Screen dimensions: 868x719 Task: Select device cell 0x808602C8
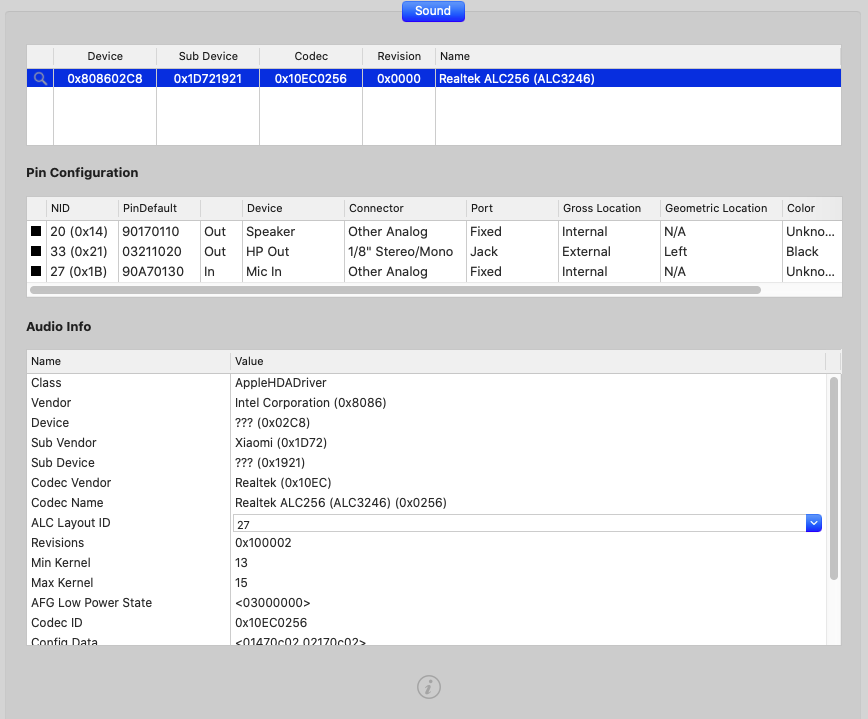(105, 79)
